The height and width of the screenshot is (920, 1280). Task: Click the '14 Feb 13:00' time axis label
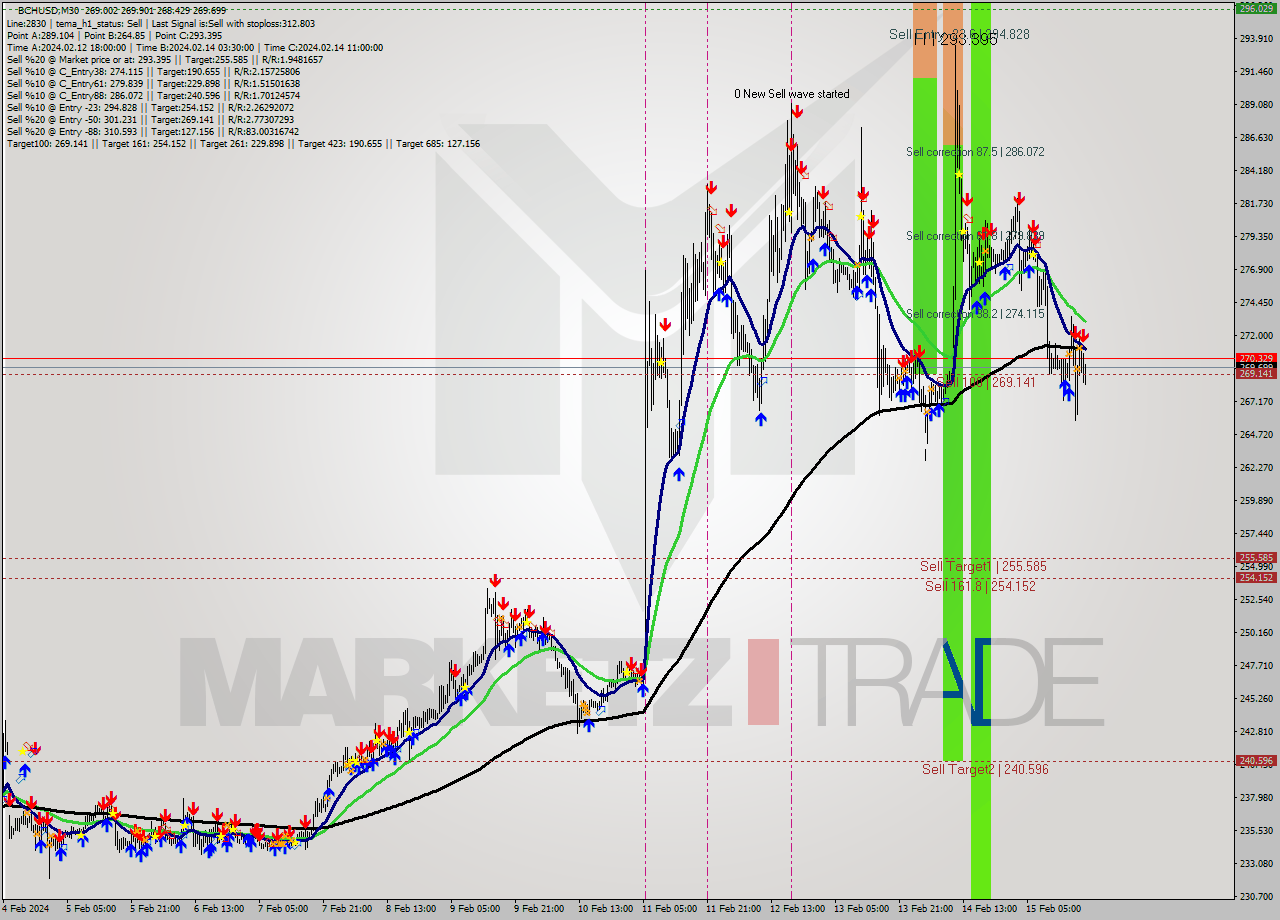pyautogui.click(x=989, y=909)
